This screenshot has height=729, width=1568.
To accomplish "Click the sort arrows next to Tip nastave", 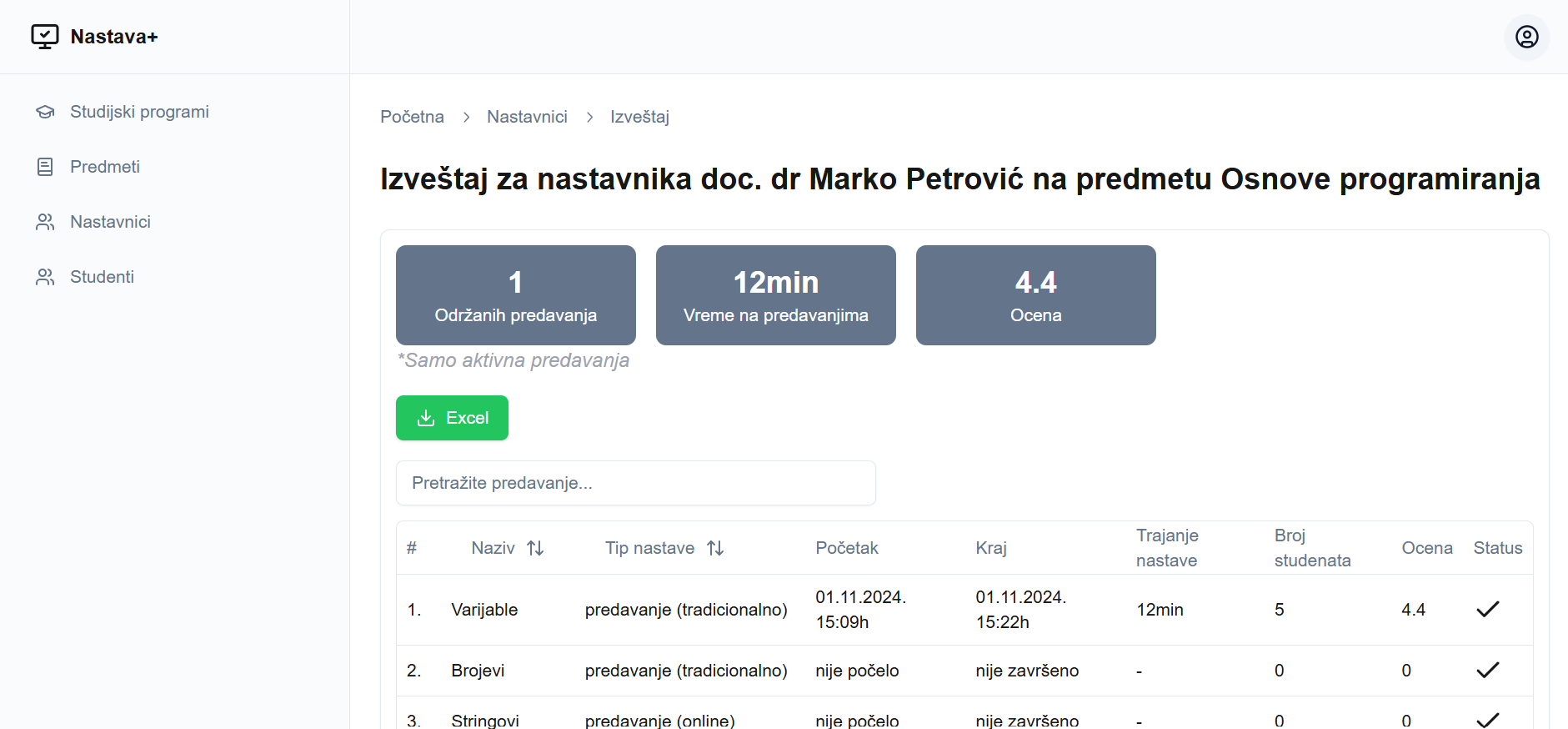I will coord(715,548).
